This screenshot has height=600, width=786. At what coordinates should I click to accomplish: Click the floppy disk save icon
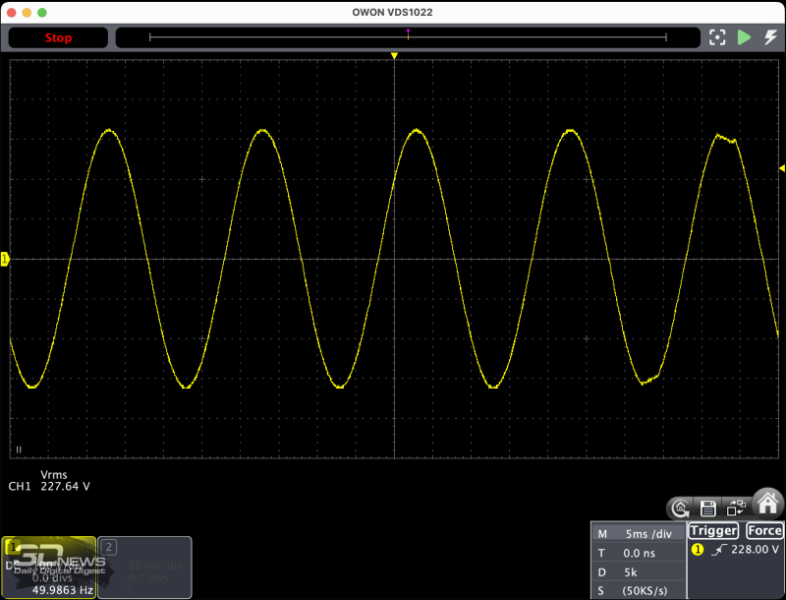pyautogui.click(x=708, y=507)
